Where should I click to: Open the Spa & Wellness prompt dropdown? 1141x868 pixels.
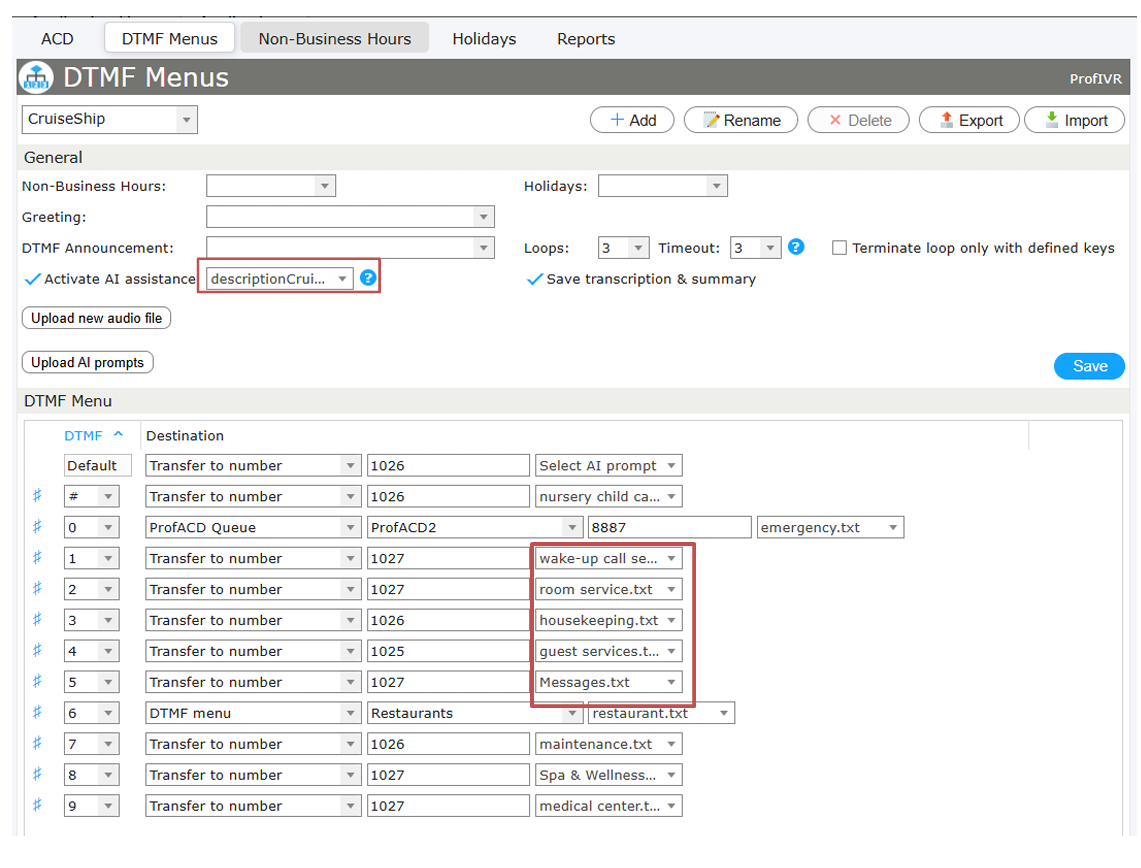point(608,775)
